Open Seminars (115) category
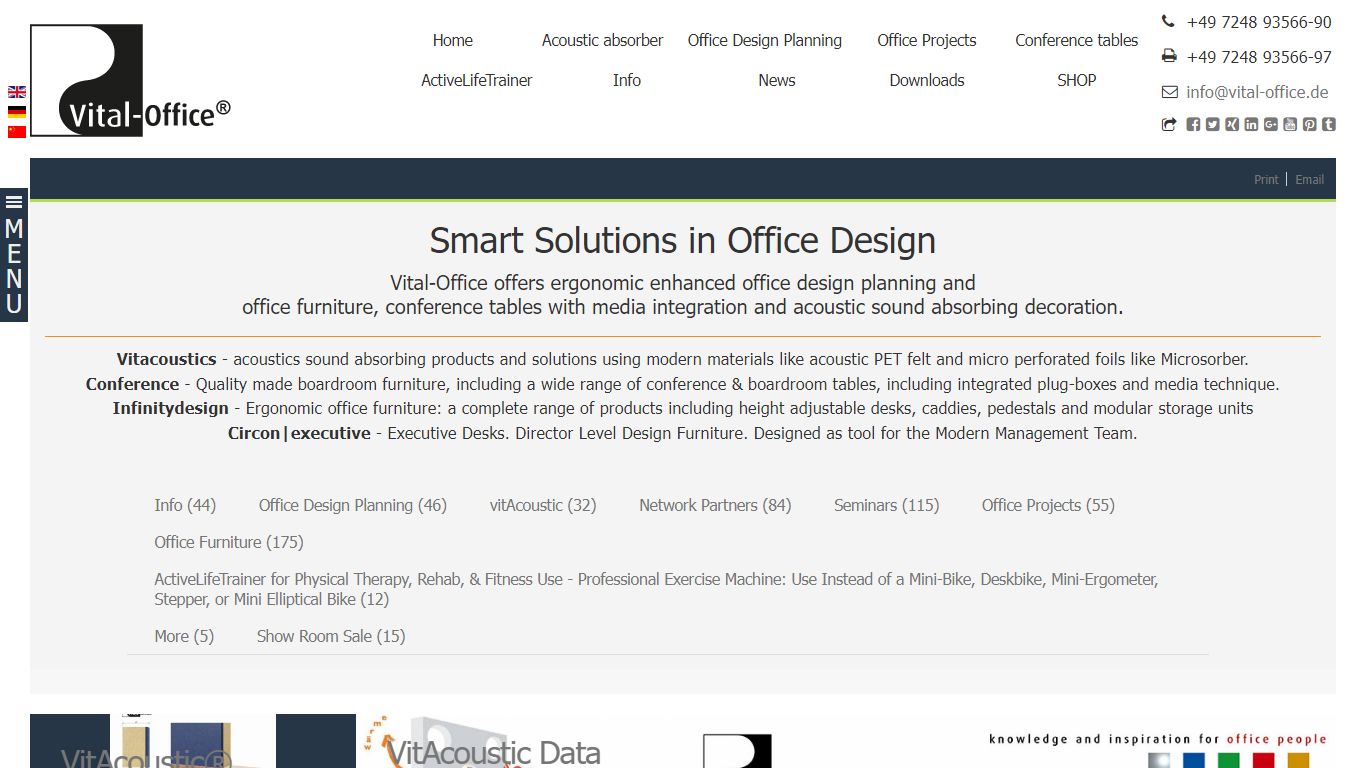The width and height of the screenshot is (1366, 768). [x=887, y=505]
